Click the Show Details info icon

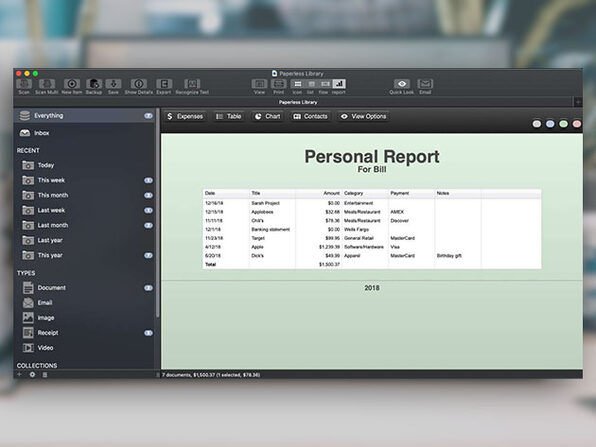coord(139,84)
